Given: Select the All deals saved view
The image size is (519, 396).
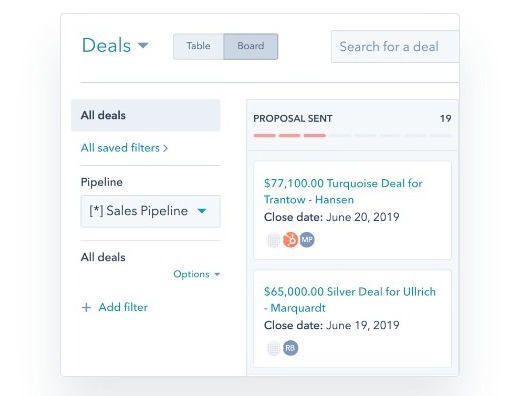Looking at the screenshot, I should pos(145,115).
